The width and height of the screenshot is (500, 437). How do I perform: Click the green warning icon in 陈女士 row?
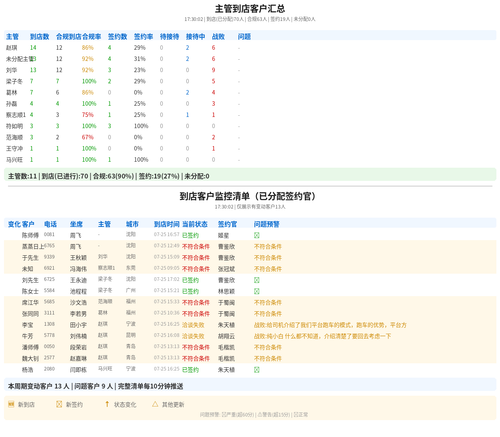[x=257, y=291]
